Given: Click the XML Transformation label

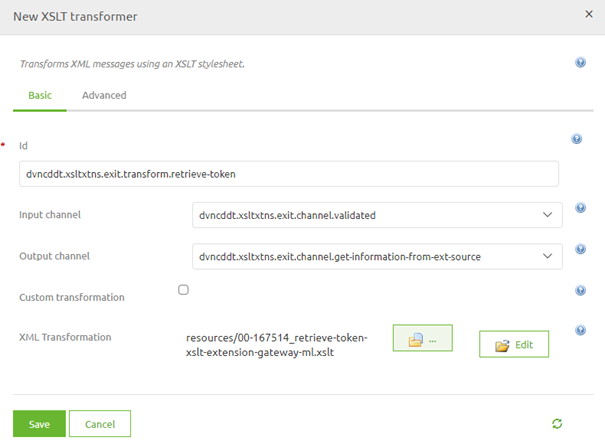Looking at the screenshot, I should tap(65, 337).
